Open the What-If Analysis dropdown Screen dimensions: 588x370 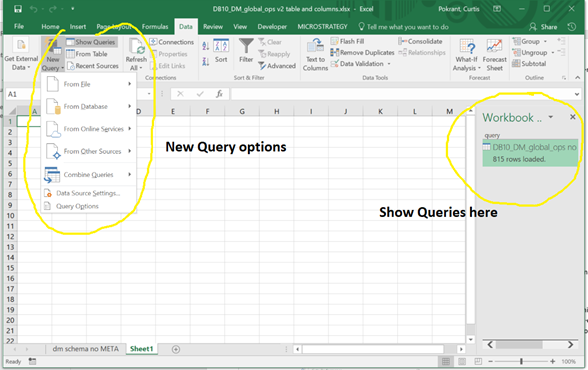[x=466, y=55]
